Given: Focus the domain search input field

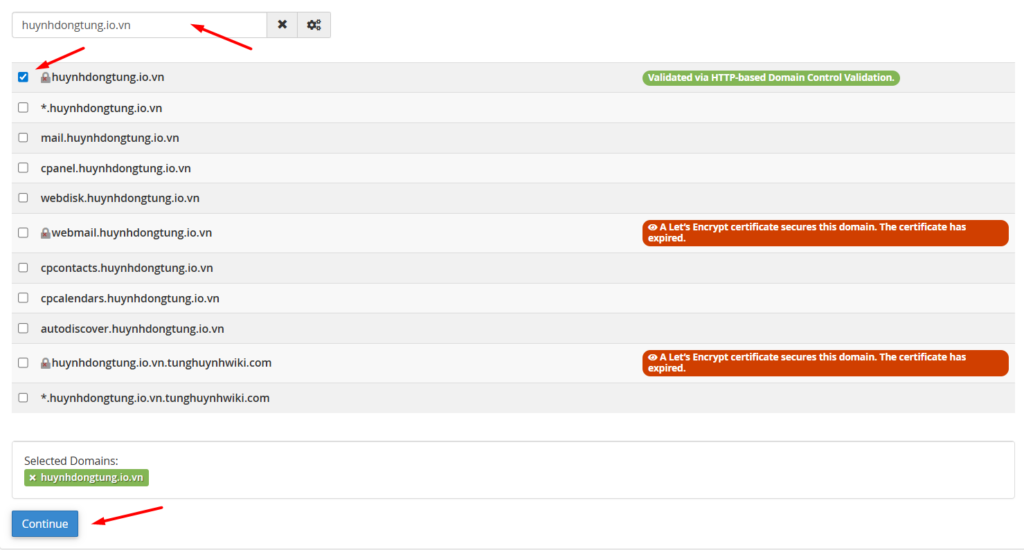Looking at the screenshot, I should (x=138, y=25).
